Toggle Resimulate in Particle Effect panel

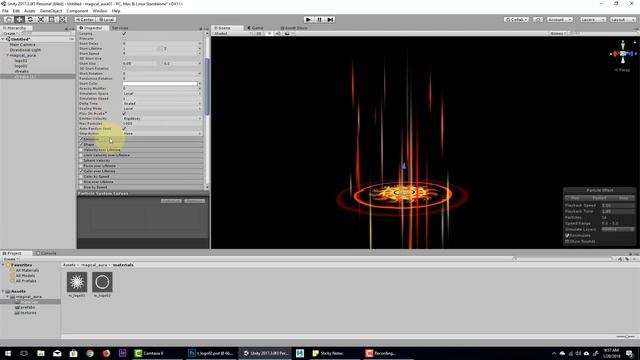coord(567,236)
